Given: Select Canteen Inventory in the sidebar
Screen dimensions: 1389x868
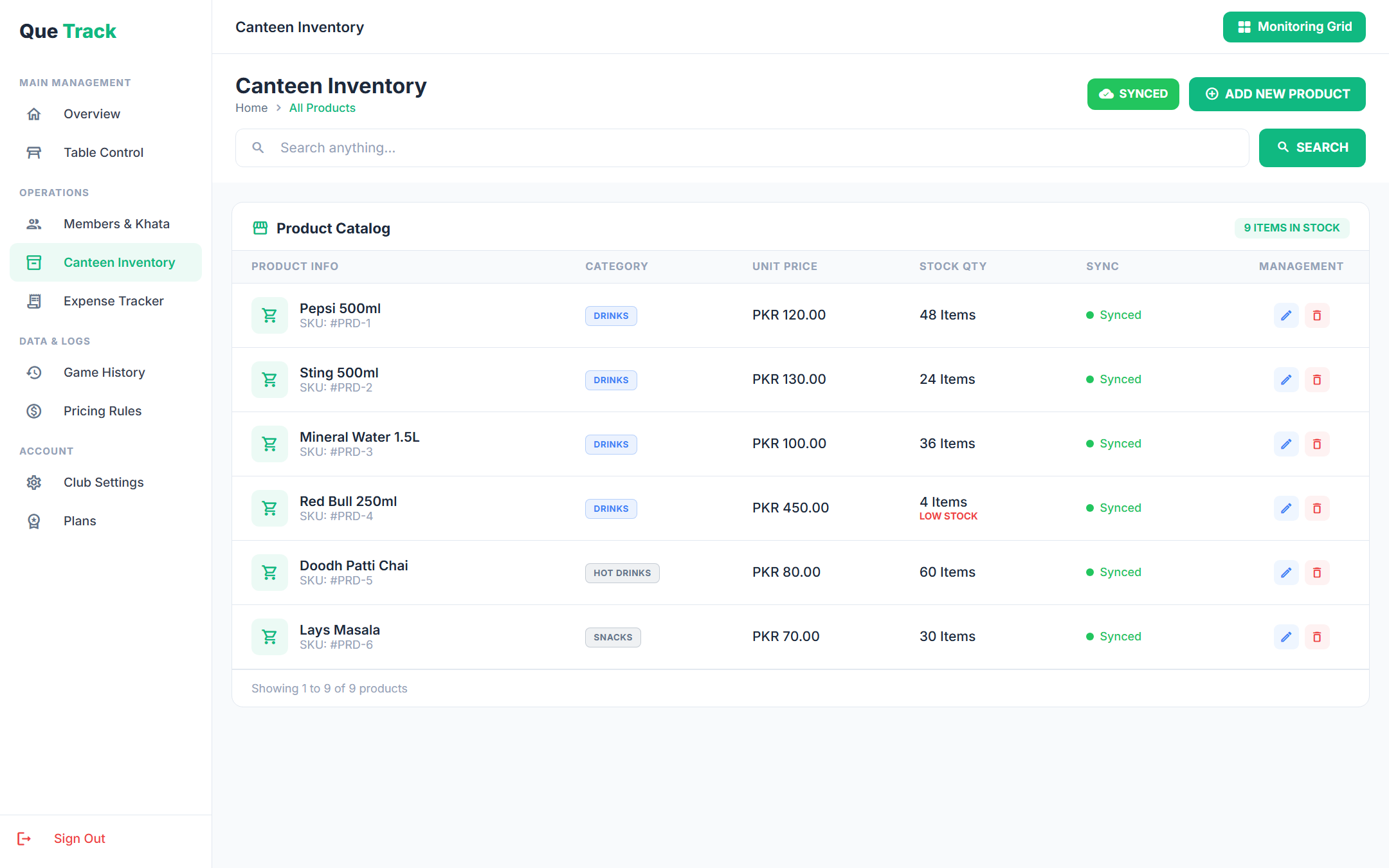Looking at the screenshot, I should 105,262.
